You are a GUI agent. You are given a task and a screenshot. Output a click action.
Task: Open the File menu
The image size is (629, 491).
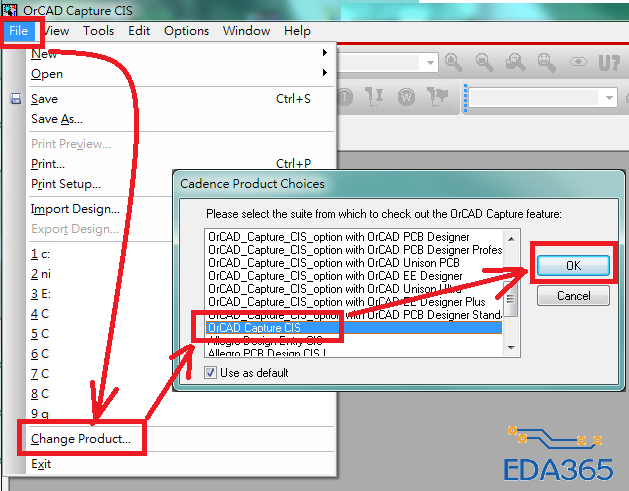(19, 31)
